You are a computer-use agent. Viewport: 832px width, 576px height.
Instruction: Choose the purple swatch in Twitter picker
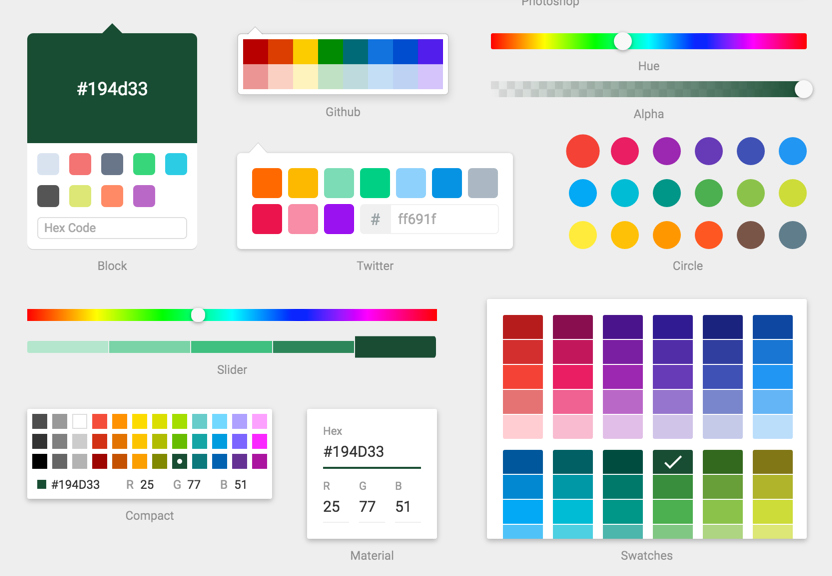pyautogui.click(x=339, y=219)
